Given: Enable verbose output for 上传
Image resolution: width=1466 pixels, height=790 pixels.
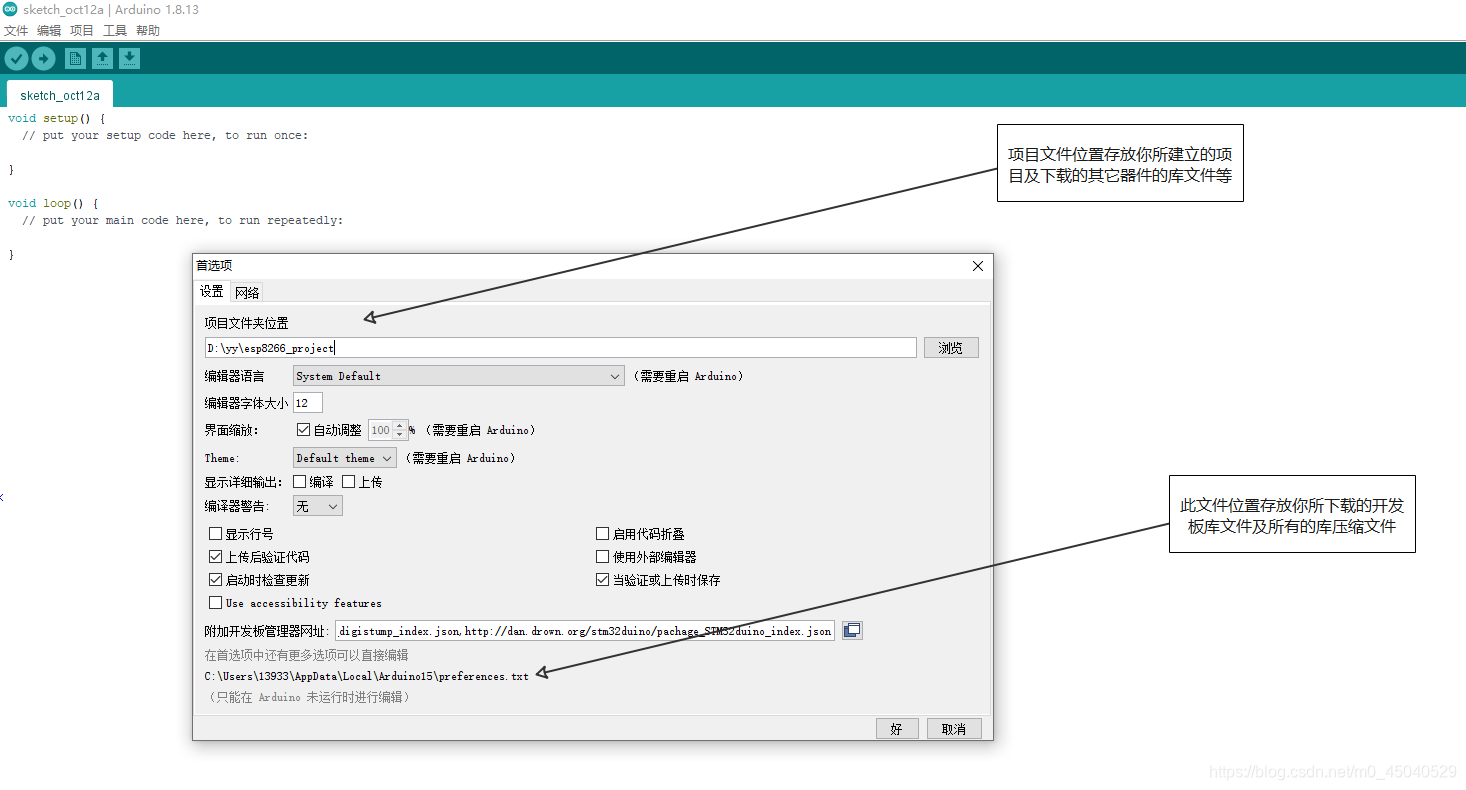Looking at the screenshot, I should pyautogui.click(x=349, y=481).
